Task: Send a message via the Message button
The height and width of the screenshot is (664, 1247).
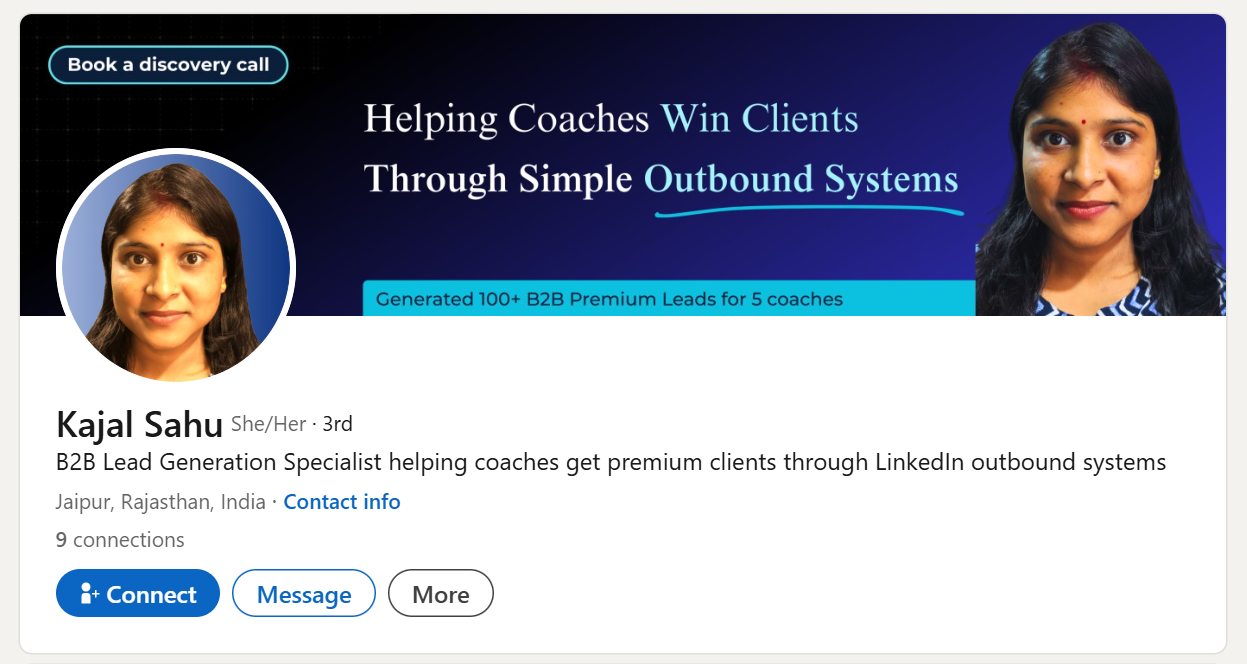Action: [x=304, y=594]
